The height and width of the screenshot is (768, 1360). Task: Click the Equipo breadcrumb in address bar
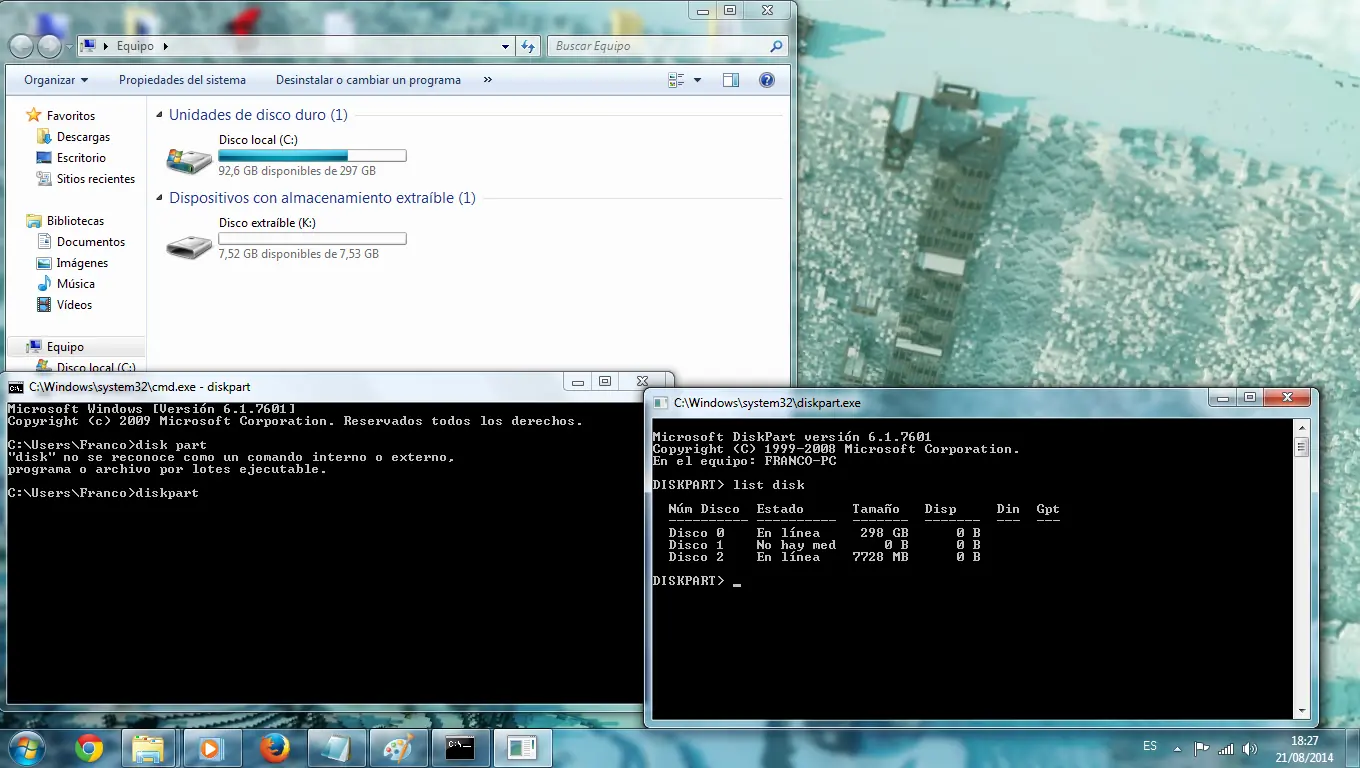pos(135,46)
